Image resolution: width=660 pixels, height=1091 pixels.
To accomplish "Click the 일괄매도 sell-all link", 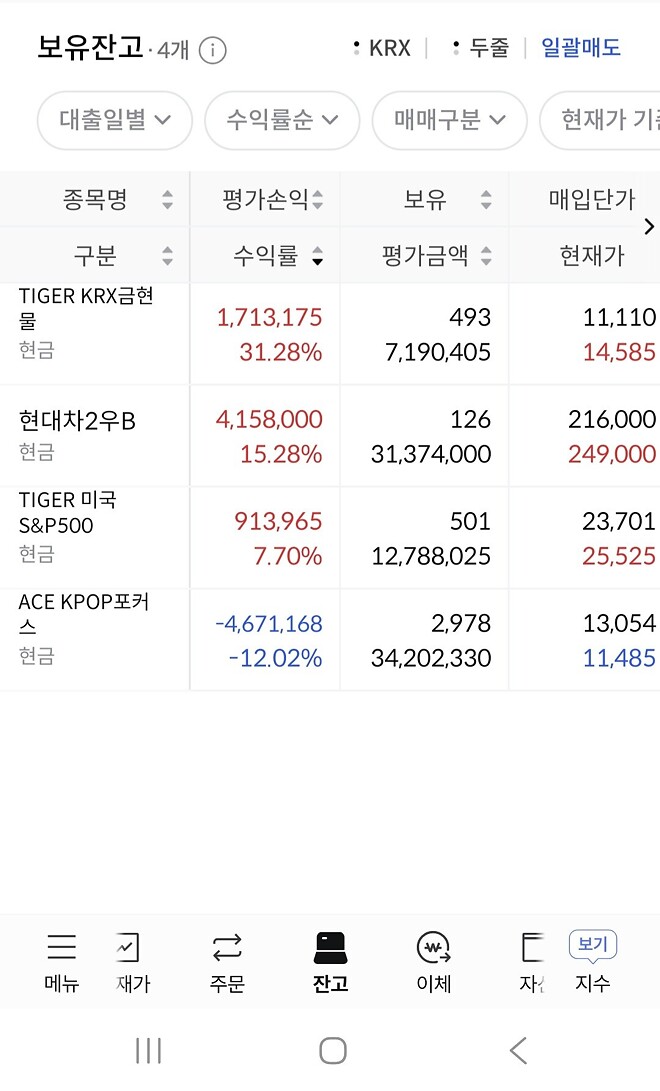I will point(581,47).
